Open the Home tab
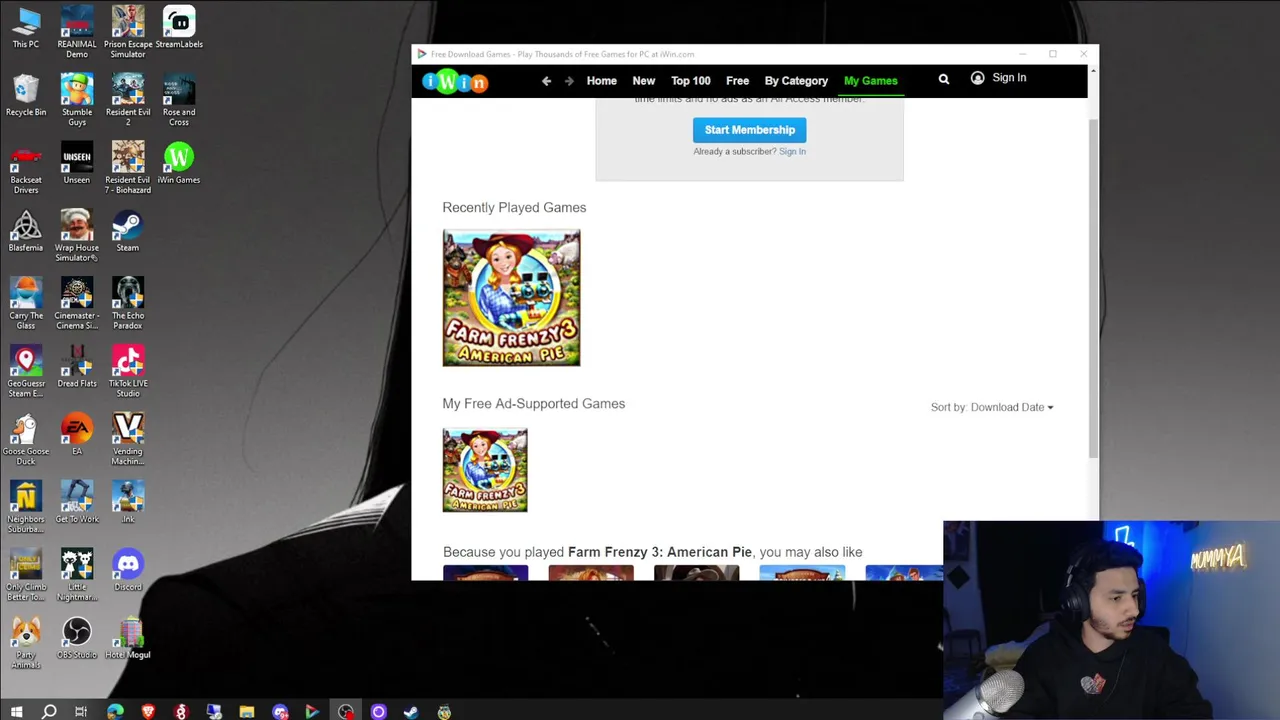The width and height of the screenshot is (1280, 720). (x=601, y=81)
